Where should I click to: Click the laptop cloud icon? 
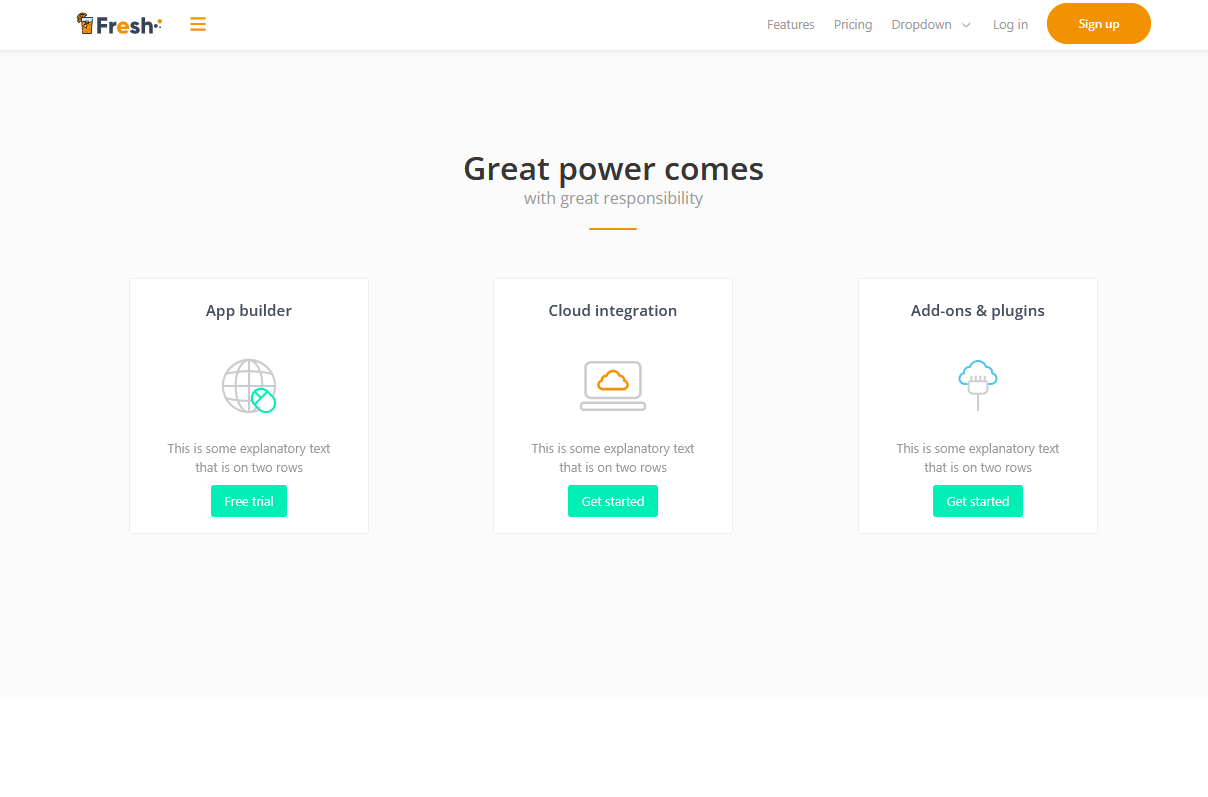(x=613, y=386)
